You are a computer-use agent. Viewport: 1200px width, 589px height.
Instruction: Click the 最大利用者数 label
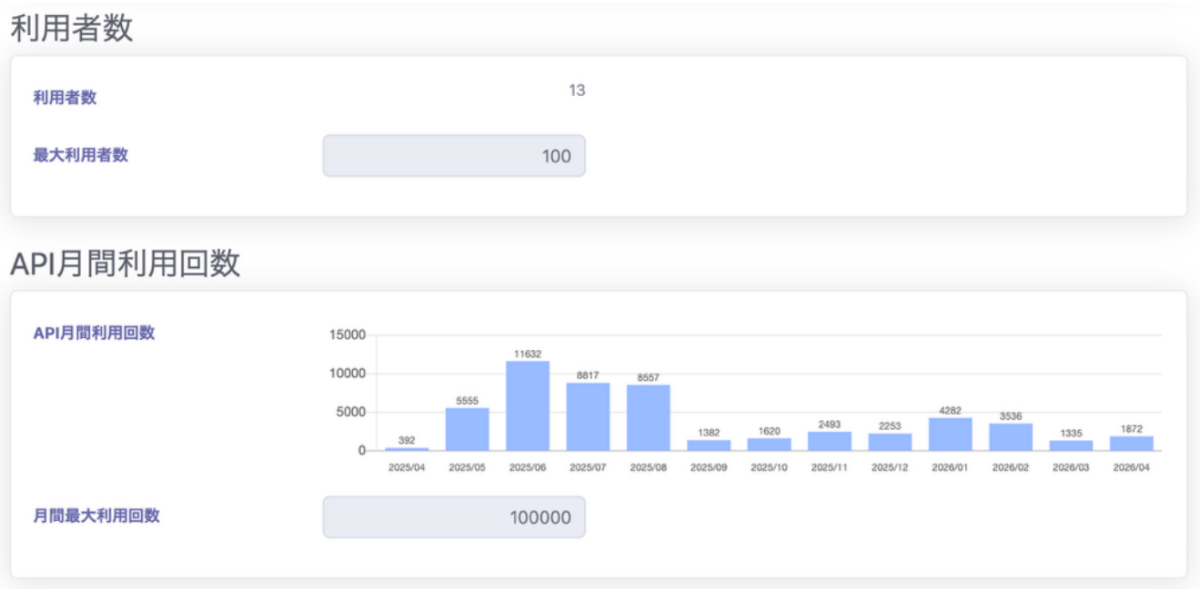click(x=80, y=155)
